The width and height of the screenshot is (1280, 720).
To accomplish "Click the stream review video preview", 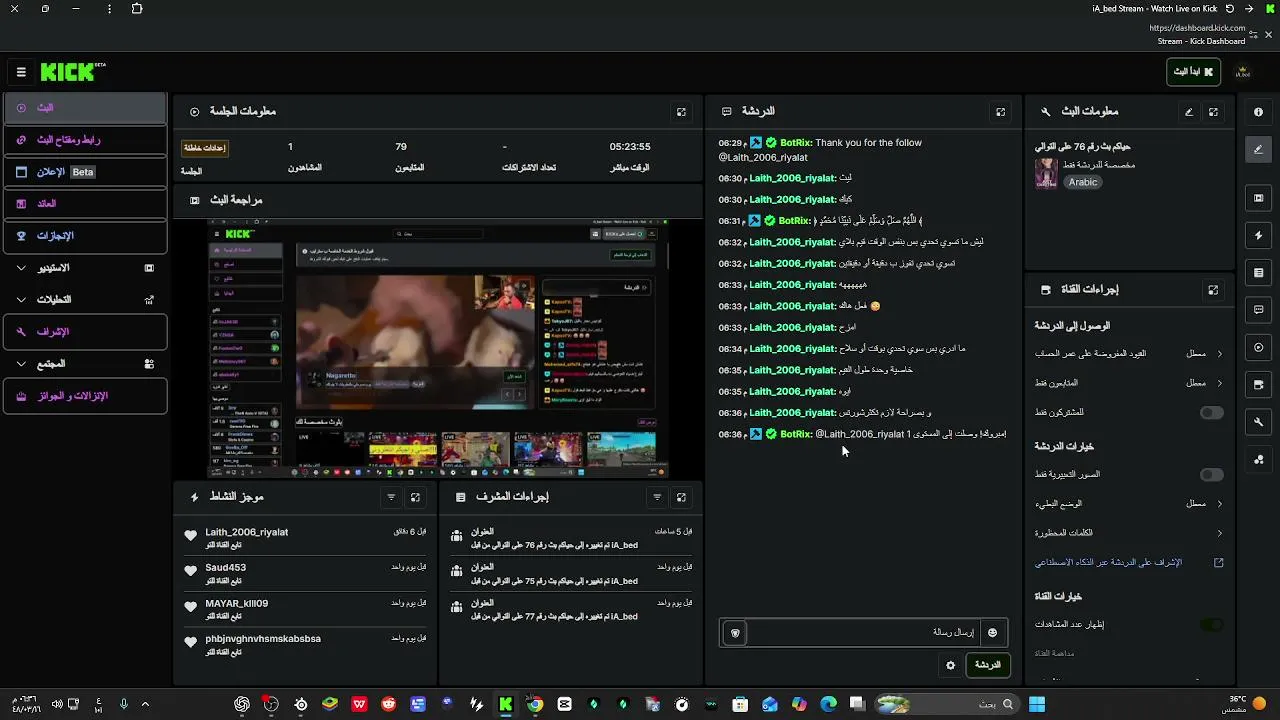I will [x=438, y=349].
